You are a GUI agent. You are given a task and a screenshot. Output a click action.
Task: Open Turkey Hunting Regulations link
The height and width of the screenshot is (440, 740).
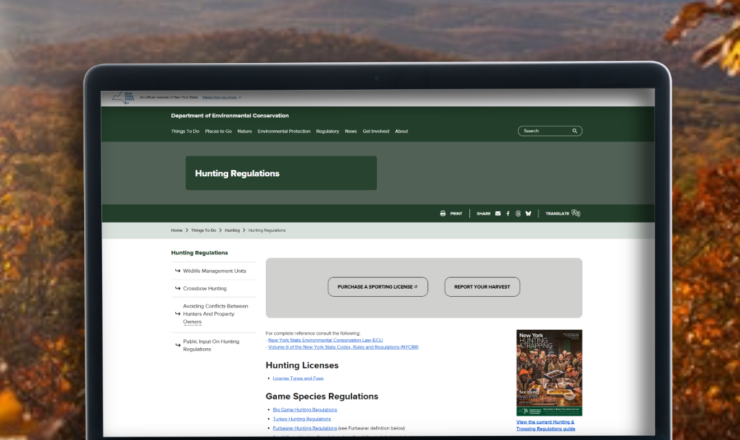302,419
